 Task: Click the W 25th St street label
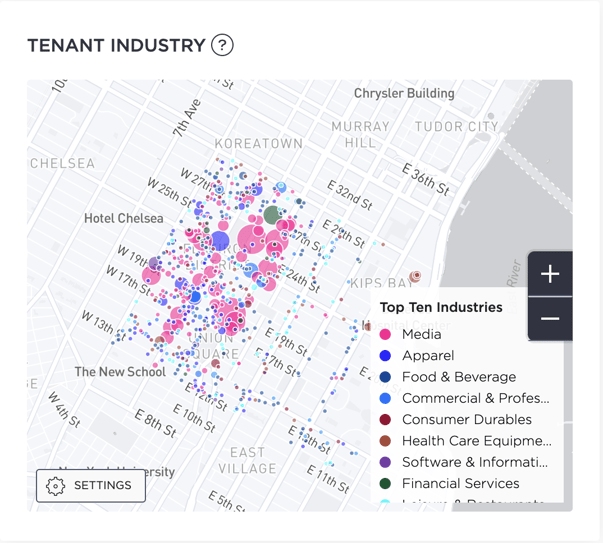[169, 192]
